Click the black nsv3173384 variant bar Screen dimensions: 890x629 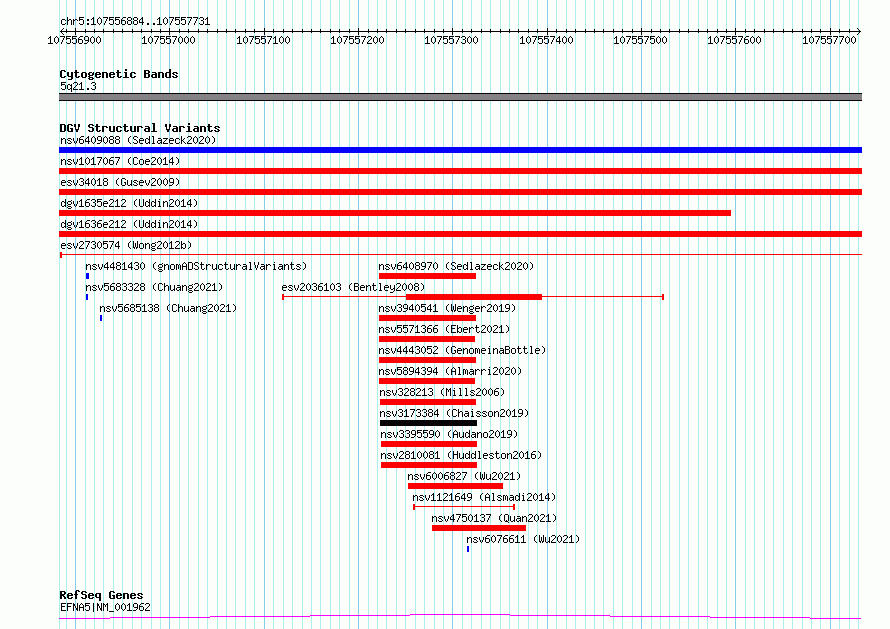(x=429, y=423)
